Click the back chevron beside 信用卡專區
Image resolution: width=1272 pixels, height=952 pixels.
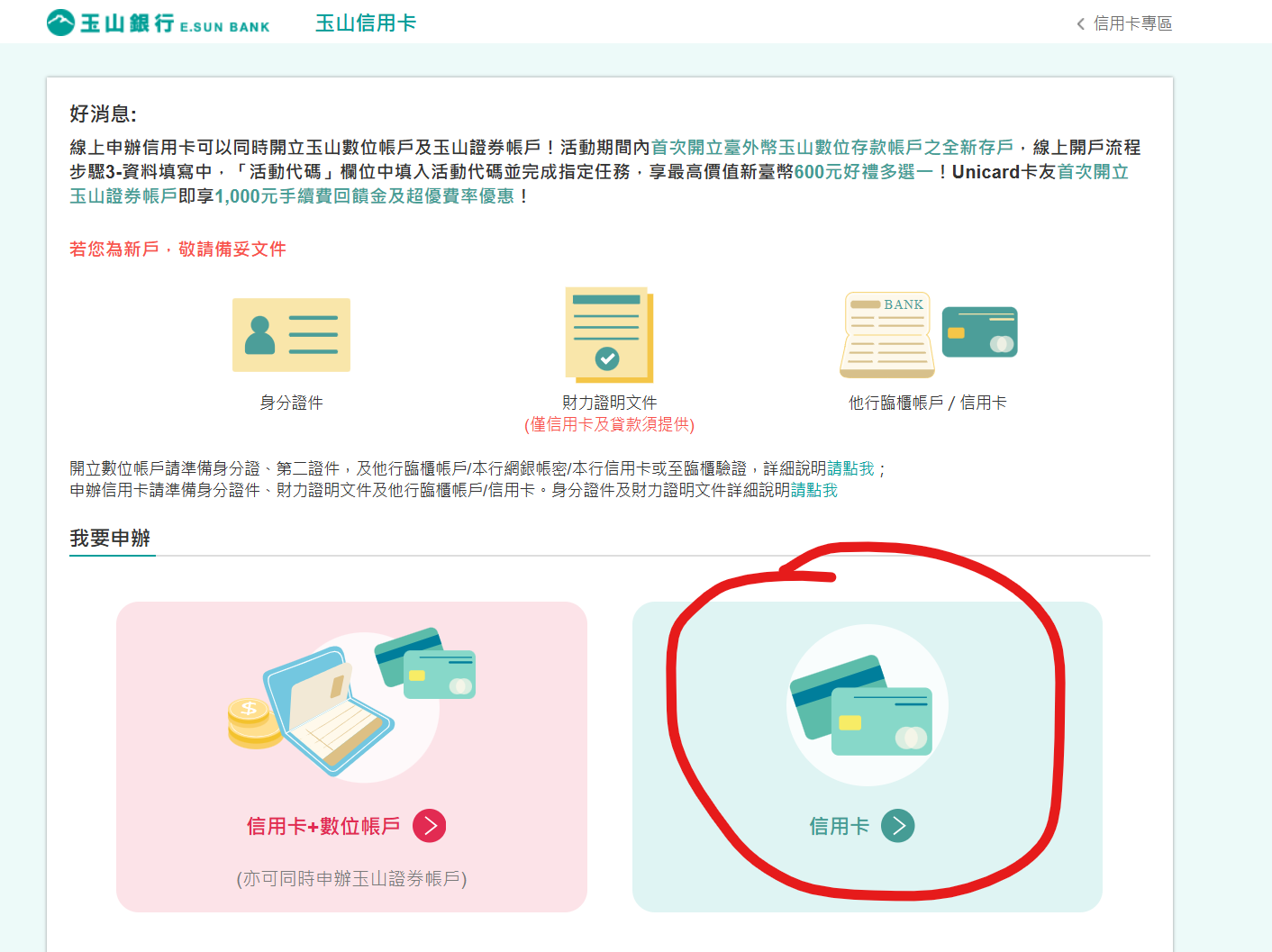click(x=1081, y=23)
